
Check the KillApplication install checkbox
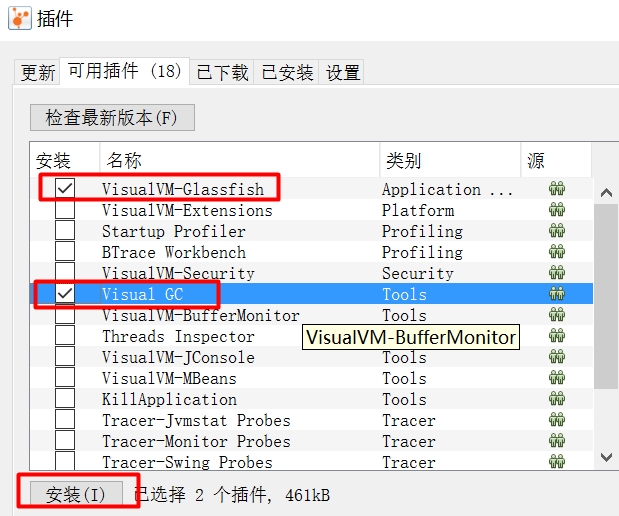65,398
